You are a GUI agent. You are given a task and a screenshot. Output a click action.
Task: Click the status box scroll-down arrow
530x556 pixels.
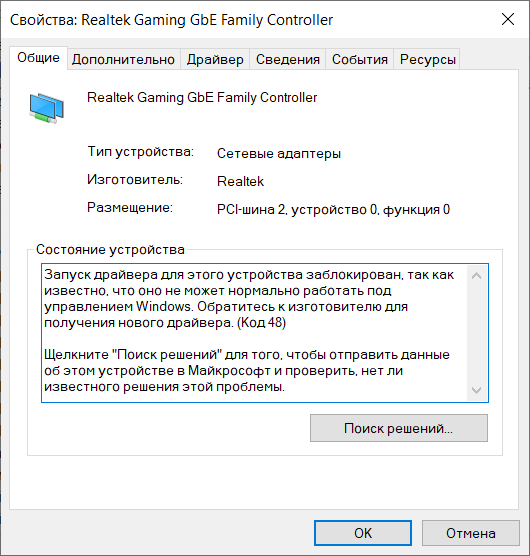point(476,390)
